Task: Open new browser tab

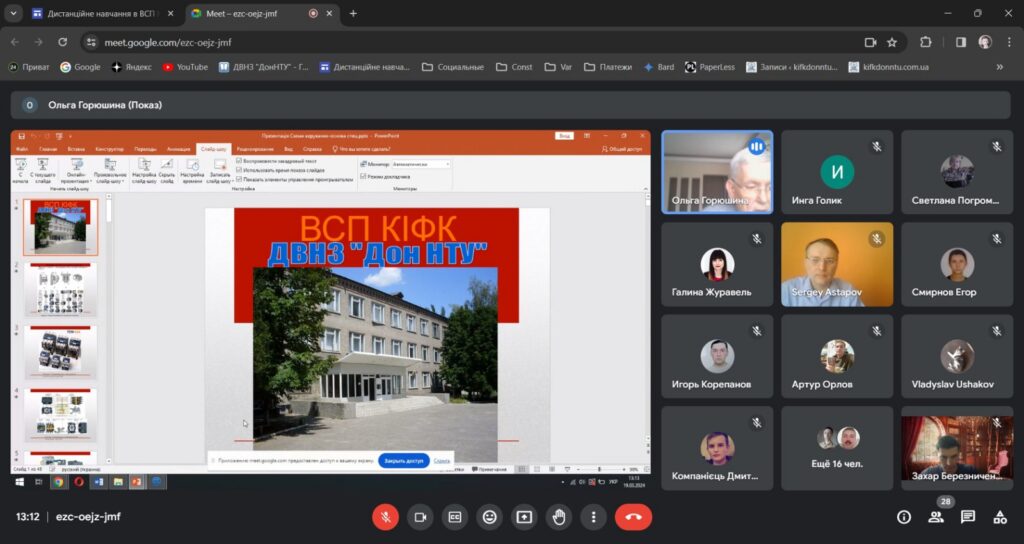Action: click(x=353, y=14)
